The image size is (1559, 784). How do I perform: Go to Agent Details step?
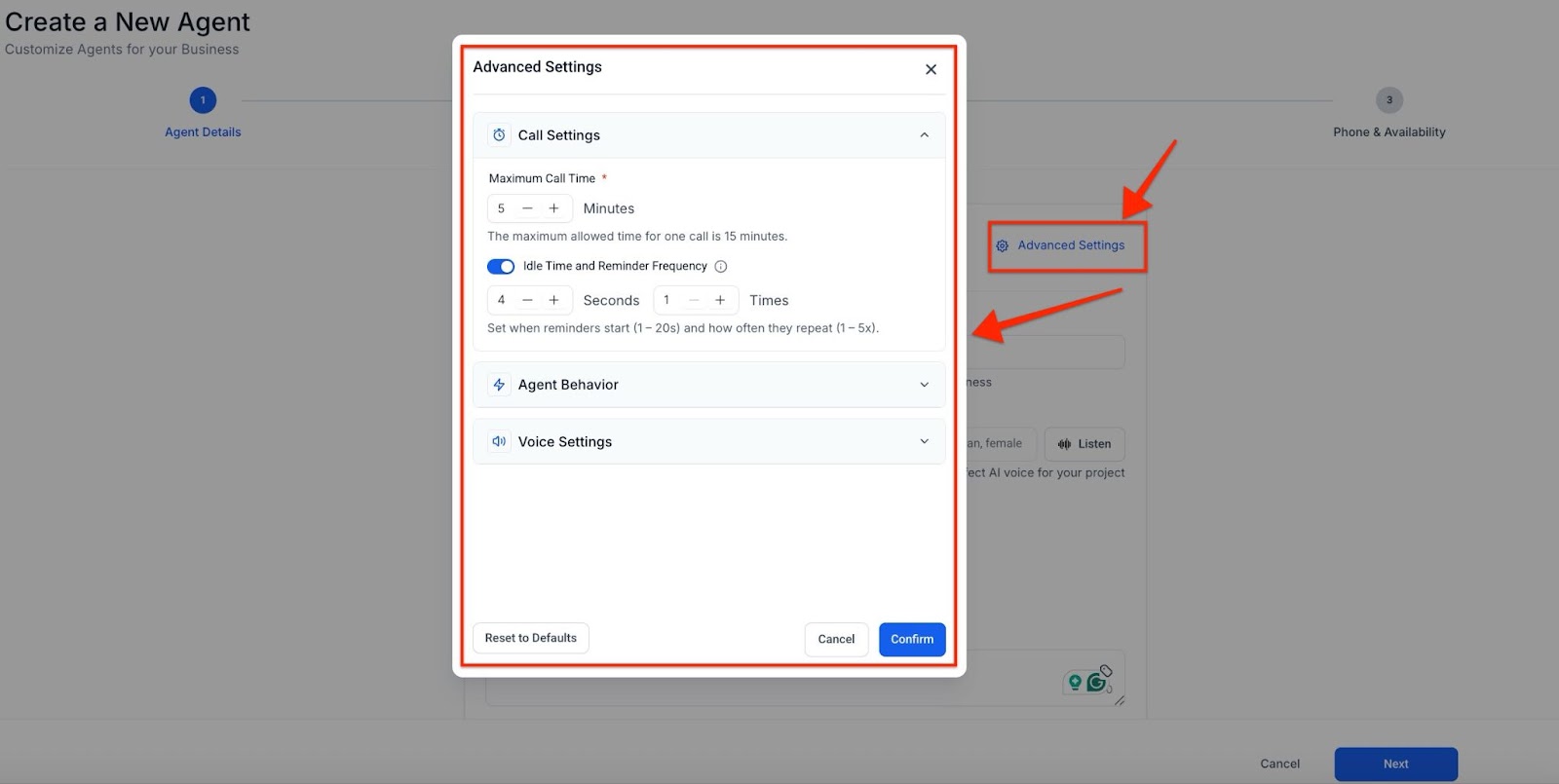[x=203, y=100]
